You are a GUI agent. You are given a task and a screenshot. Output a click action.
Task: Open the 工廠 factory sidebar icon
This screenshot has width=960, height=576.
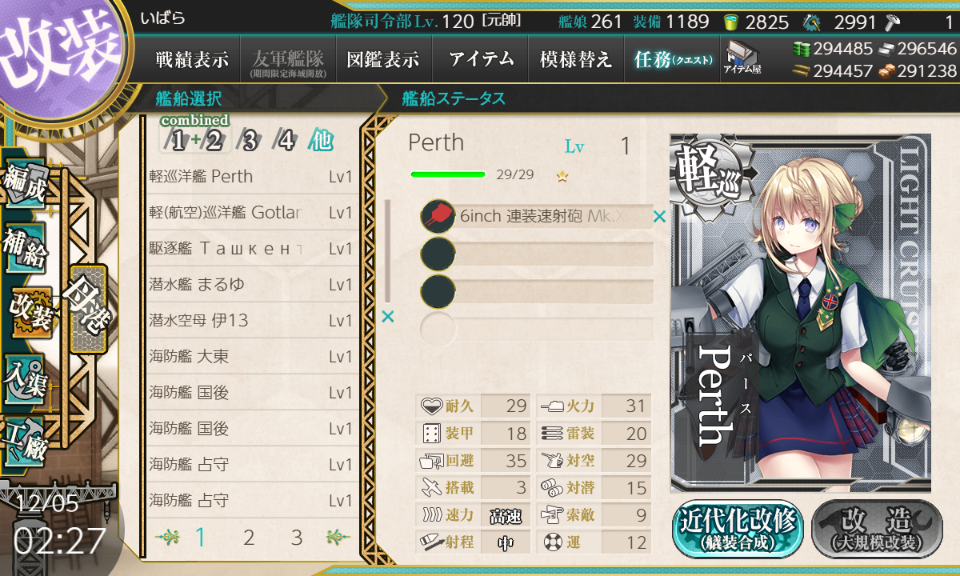point(24,443)
